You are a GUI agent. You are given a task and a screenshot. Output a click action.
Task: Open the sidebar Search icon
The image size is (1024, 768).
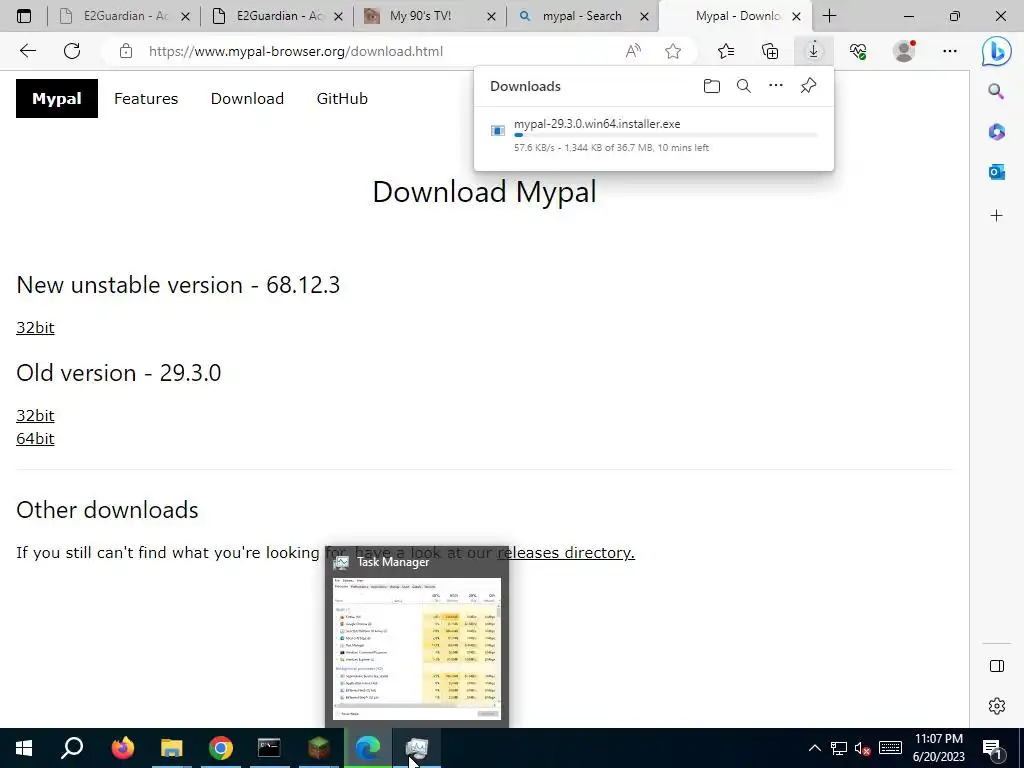[x=996, y=91]
